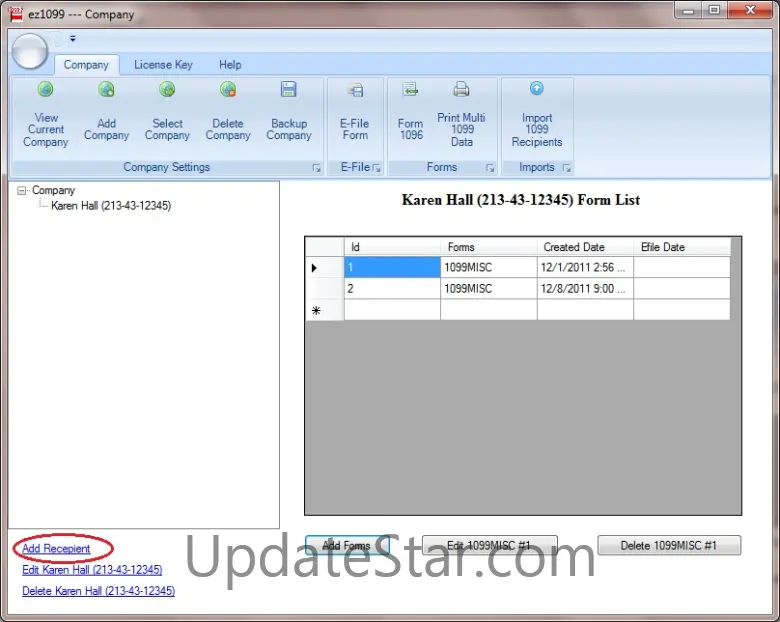Open the round application orb menu
Screen dimensions: 780x622
tap(30, 52)
